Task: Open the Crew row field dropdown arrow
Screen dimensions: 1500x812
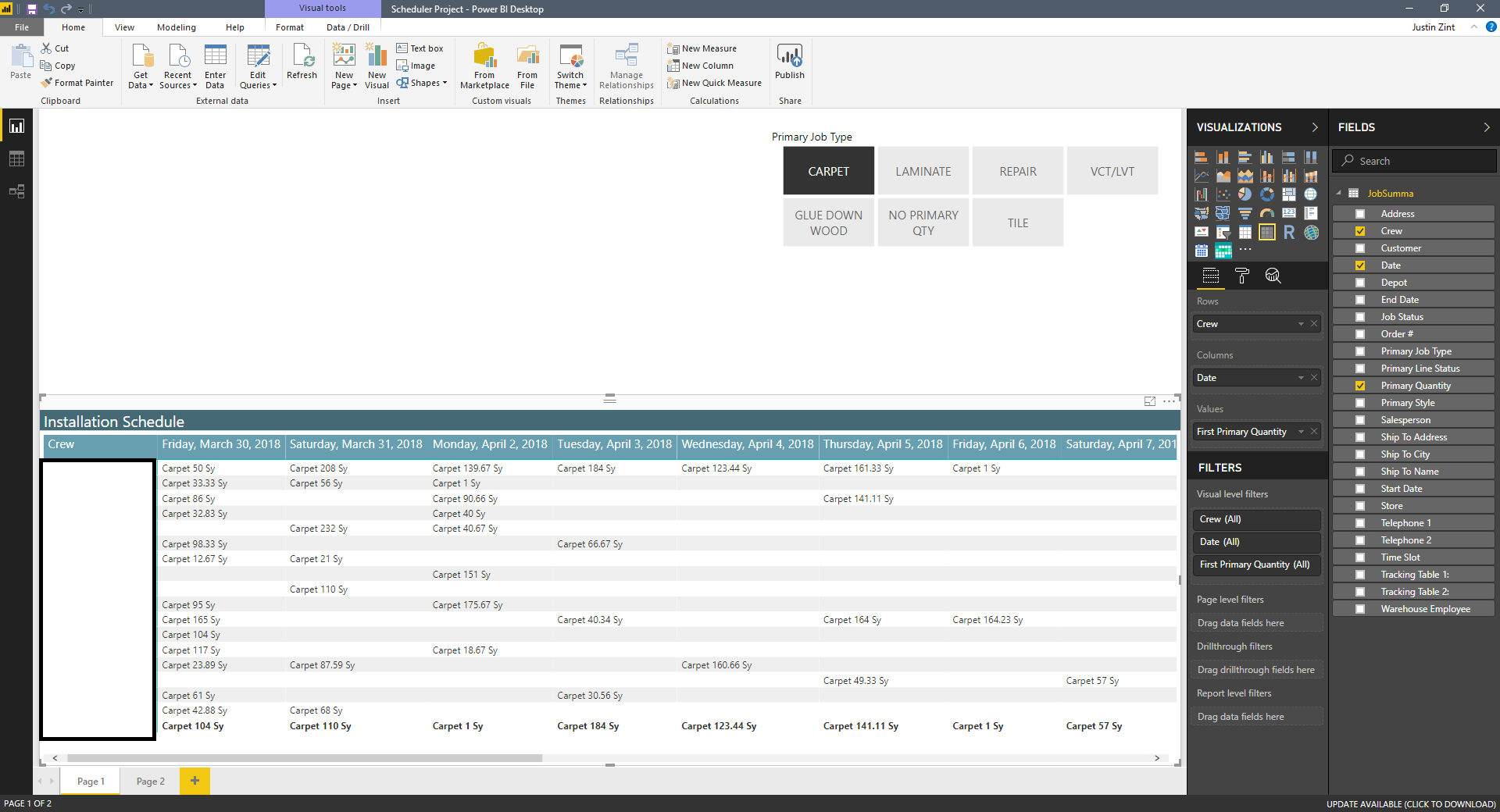Action: pyautogui.click(x=1301, y=324)
